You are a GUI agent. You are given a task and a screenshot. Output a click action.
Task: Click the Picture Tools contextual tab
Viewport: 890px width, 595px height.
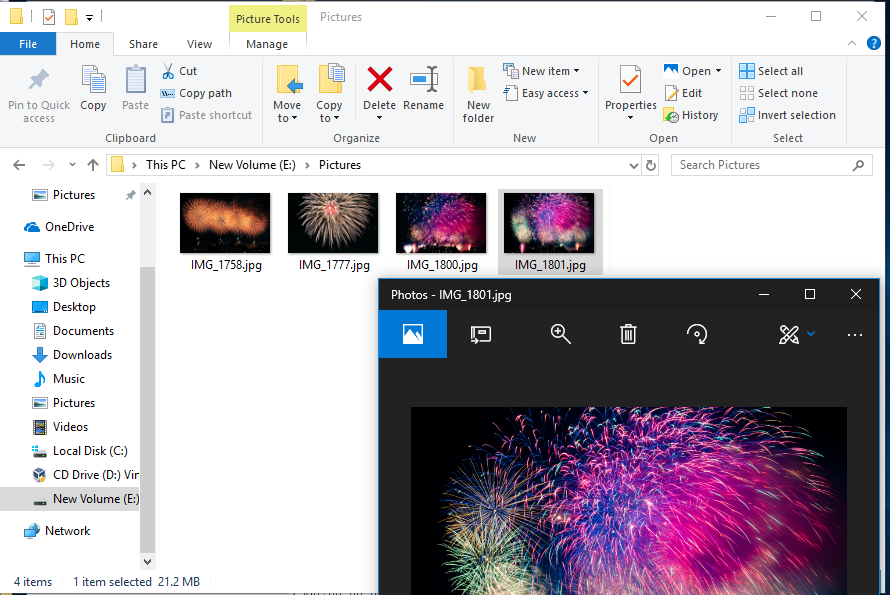pos(268,19)
